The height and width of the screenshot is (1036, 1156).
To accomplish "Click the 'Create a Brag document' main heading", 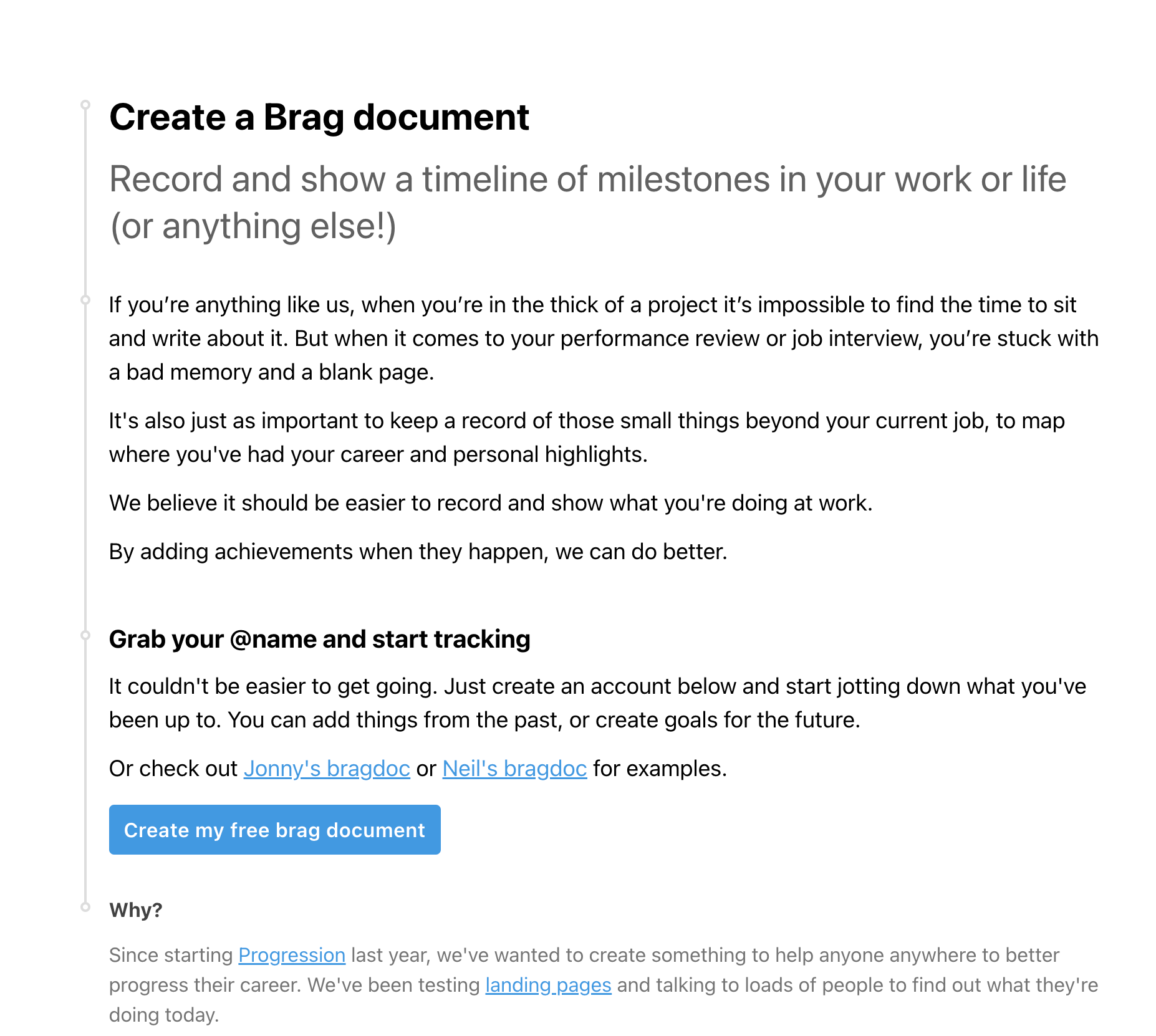I will point(319,117).
